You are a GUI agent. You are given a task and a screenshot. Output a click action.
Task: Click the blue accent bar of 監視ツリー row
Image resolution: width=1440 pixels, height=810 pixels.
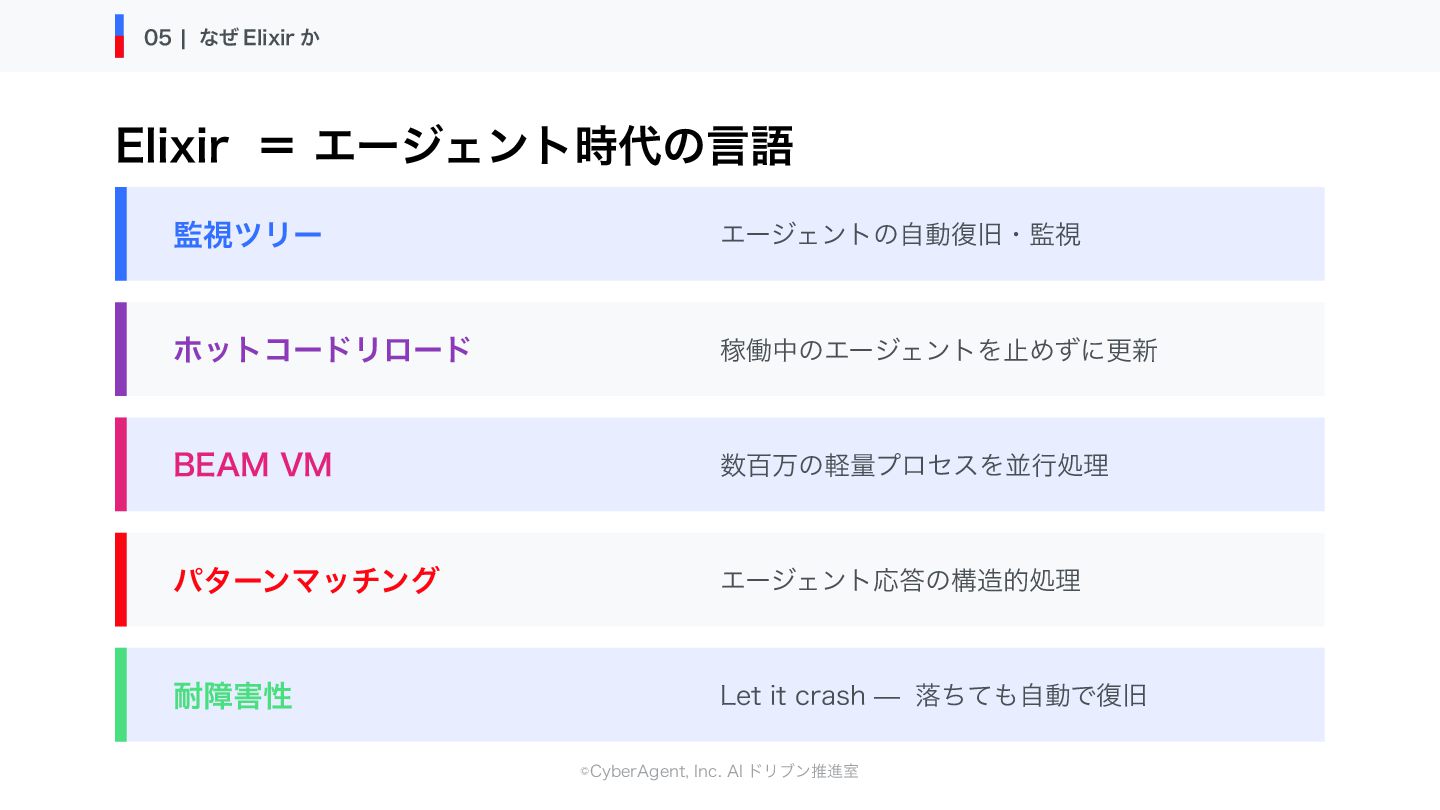click(x=121, y=234)
